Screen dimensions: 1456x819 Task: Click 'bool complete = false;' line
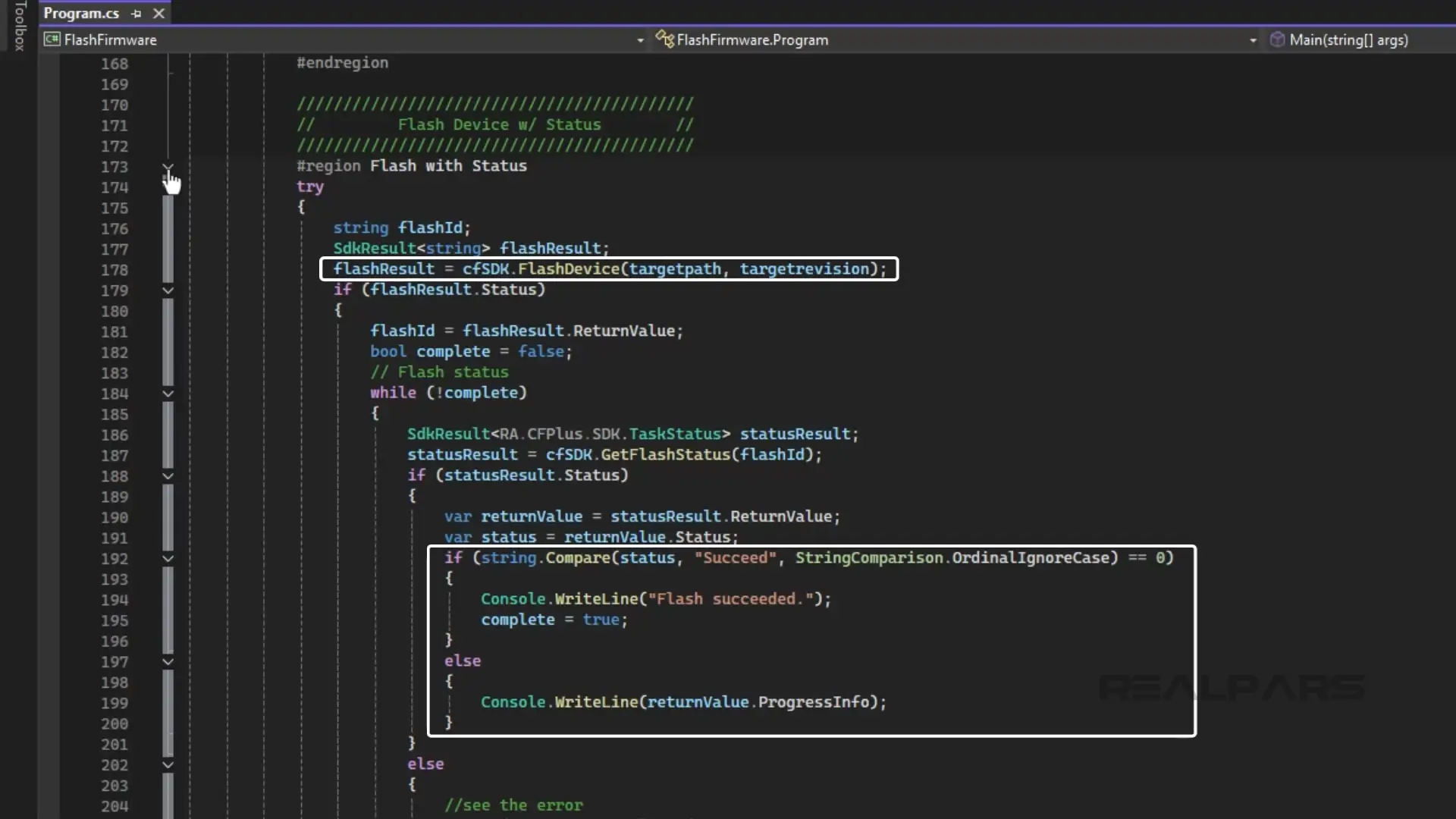(x=471, y=352)
